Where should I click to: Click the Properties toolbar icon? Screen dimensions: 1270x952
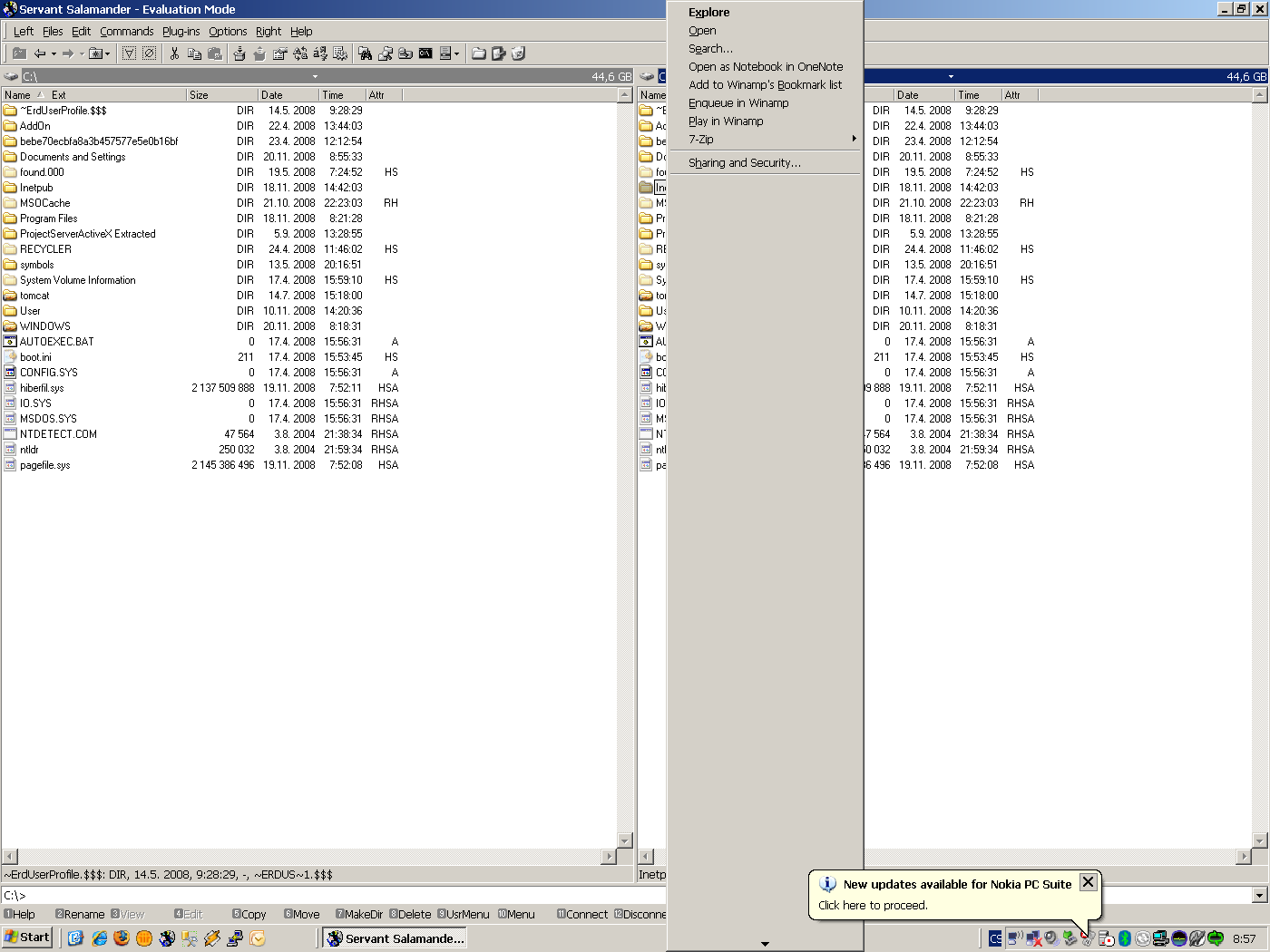click(279, 53)
